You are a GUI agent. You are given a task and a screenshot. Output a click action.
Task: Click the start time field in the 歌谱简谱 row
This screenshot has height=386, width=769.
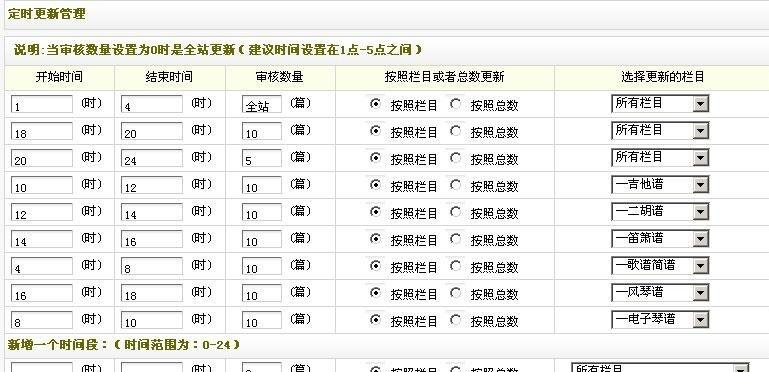coord(42,266)
